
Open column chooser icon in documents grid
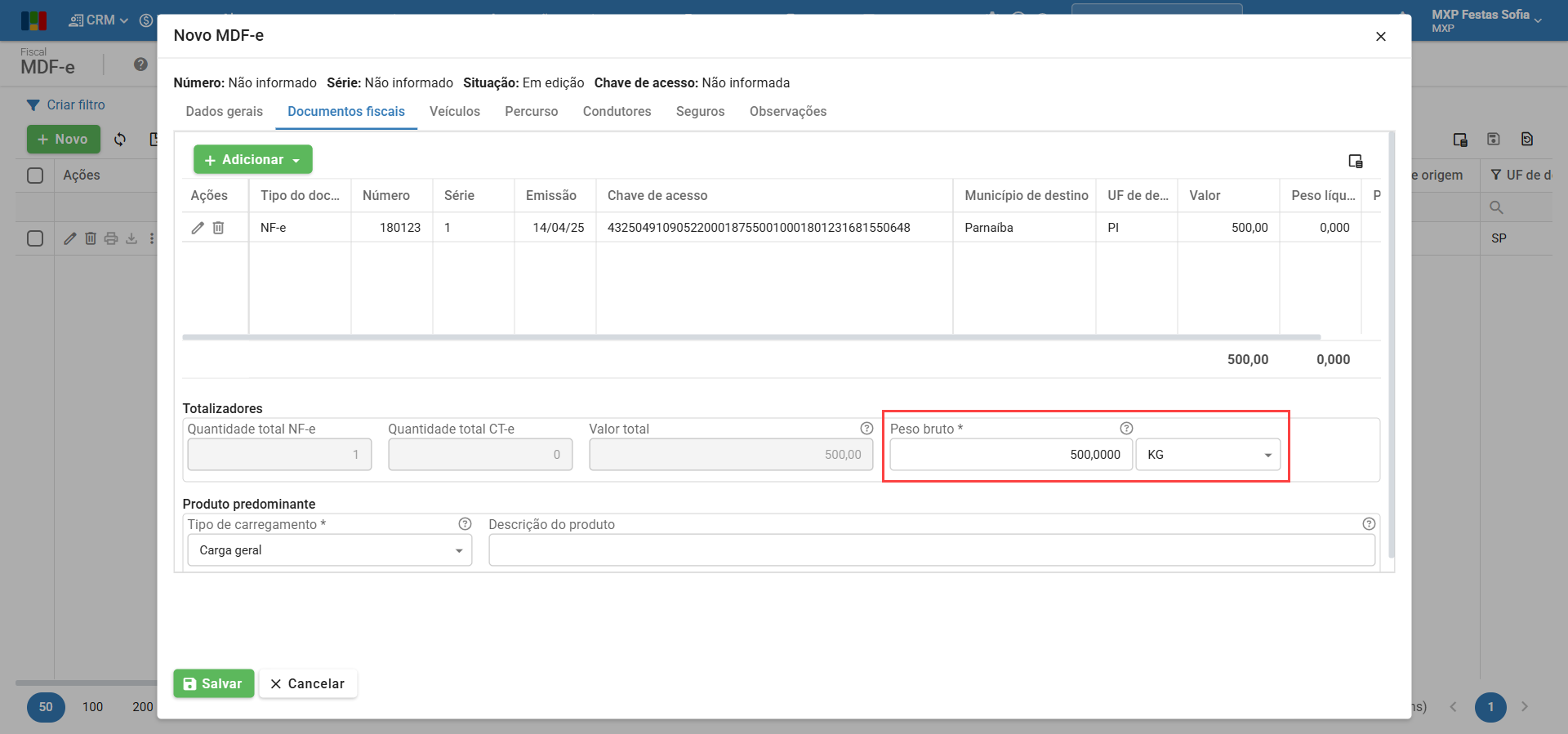[x=1355, y=161]
